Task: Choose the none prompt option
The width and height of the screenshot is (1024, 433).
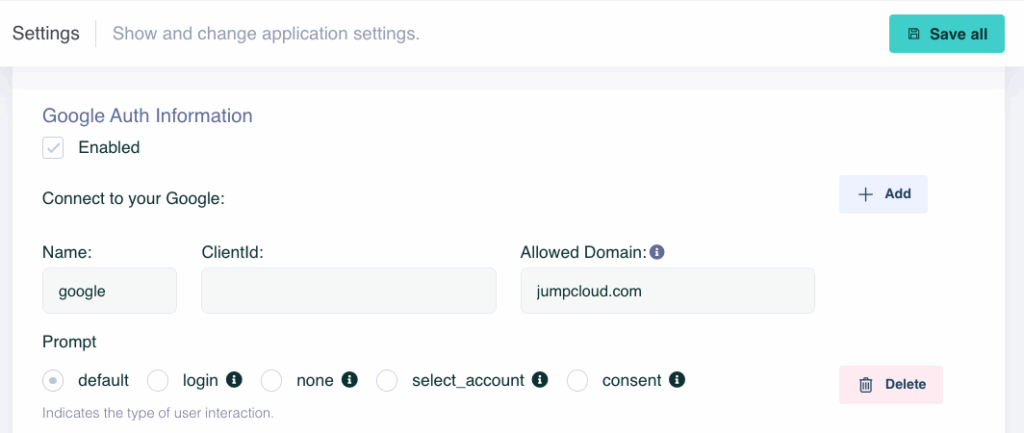Action: [x=272, y=380]
